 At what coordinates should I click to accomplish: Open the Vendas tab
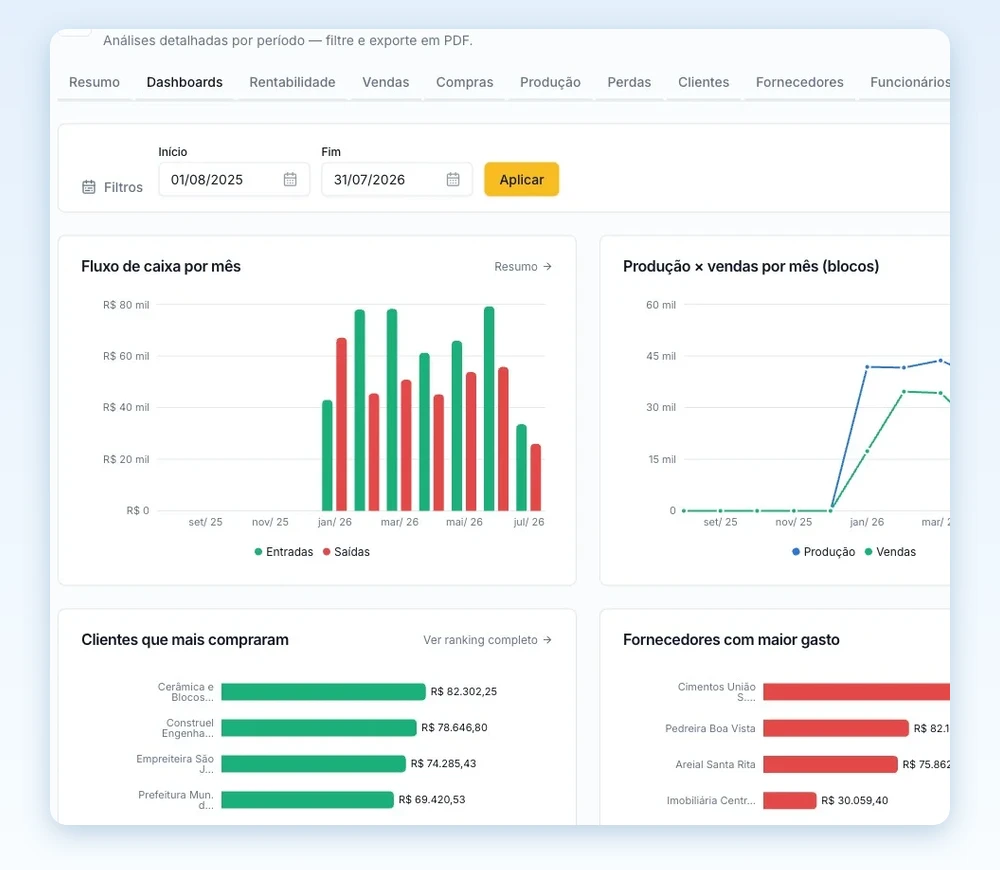(386, 82)
